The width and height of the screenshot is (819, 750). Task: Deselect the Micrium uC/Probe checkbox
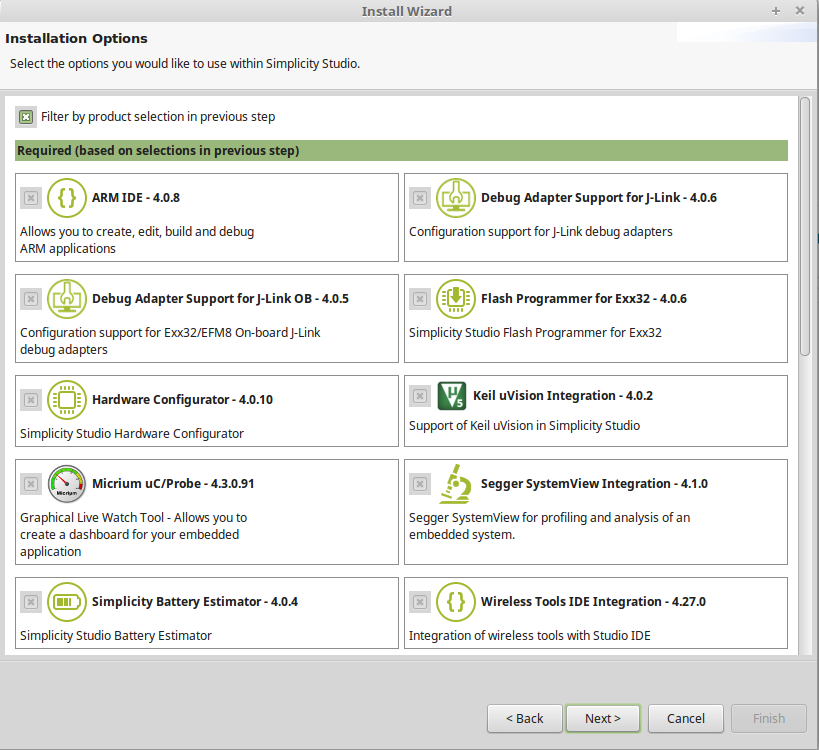[x=30, y=483]
